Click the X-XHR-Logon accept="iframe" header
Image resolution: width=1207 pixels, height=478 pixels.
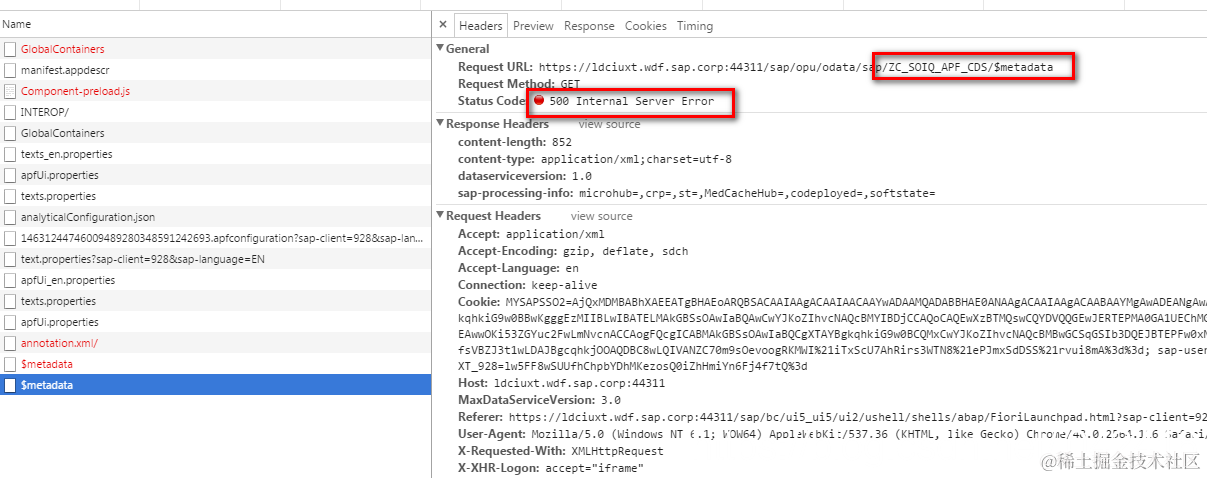click(x=551, y=468)
